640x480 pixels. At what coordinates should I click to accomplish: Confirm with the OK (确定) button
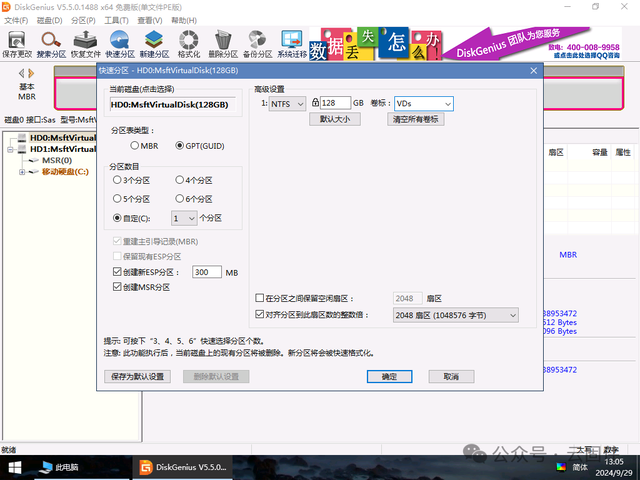tap(389, 376)
